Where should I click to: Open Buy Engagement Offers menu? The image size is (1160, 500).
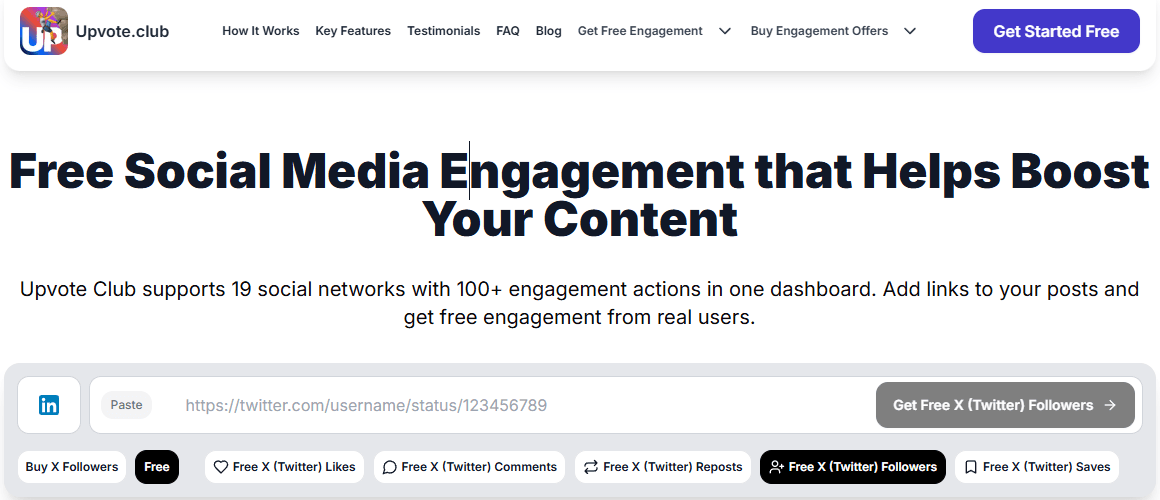tap(819, 31)
